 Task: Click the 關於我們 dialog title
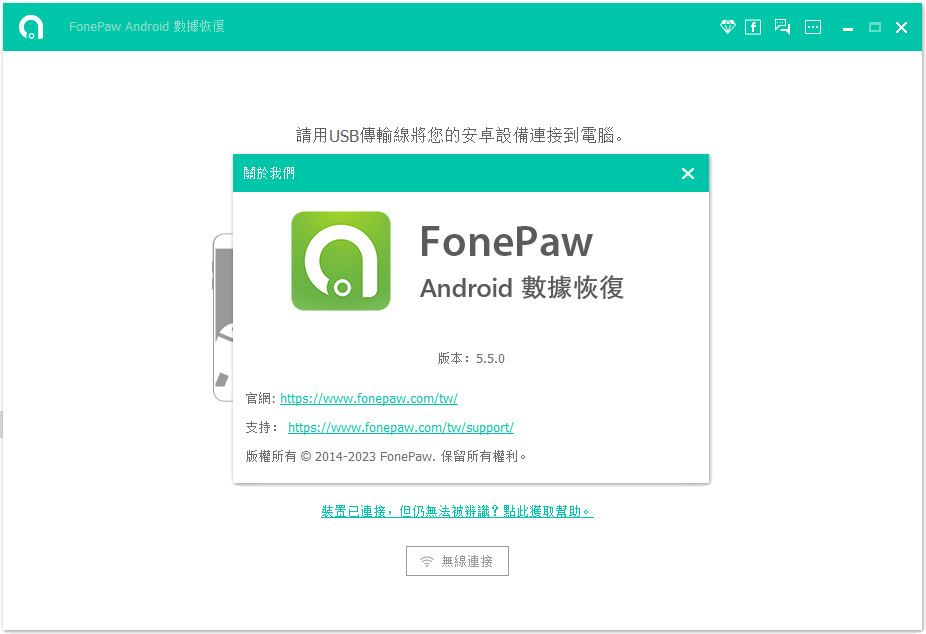[x=269, y=174]
